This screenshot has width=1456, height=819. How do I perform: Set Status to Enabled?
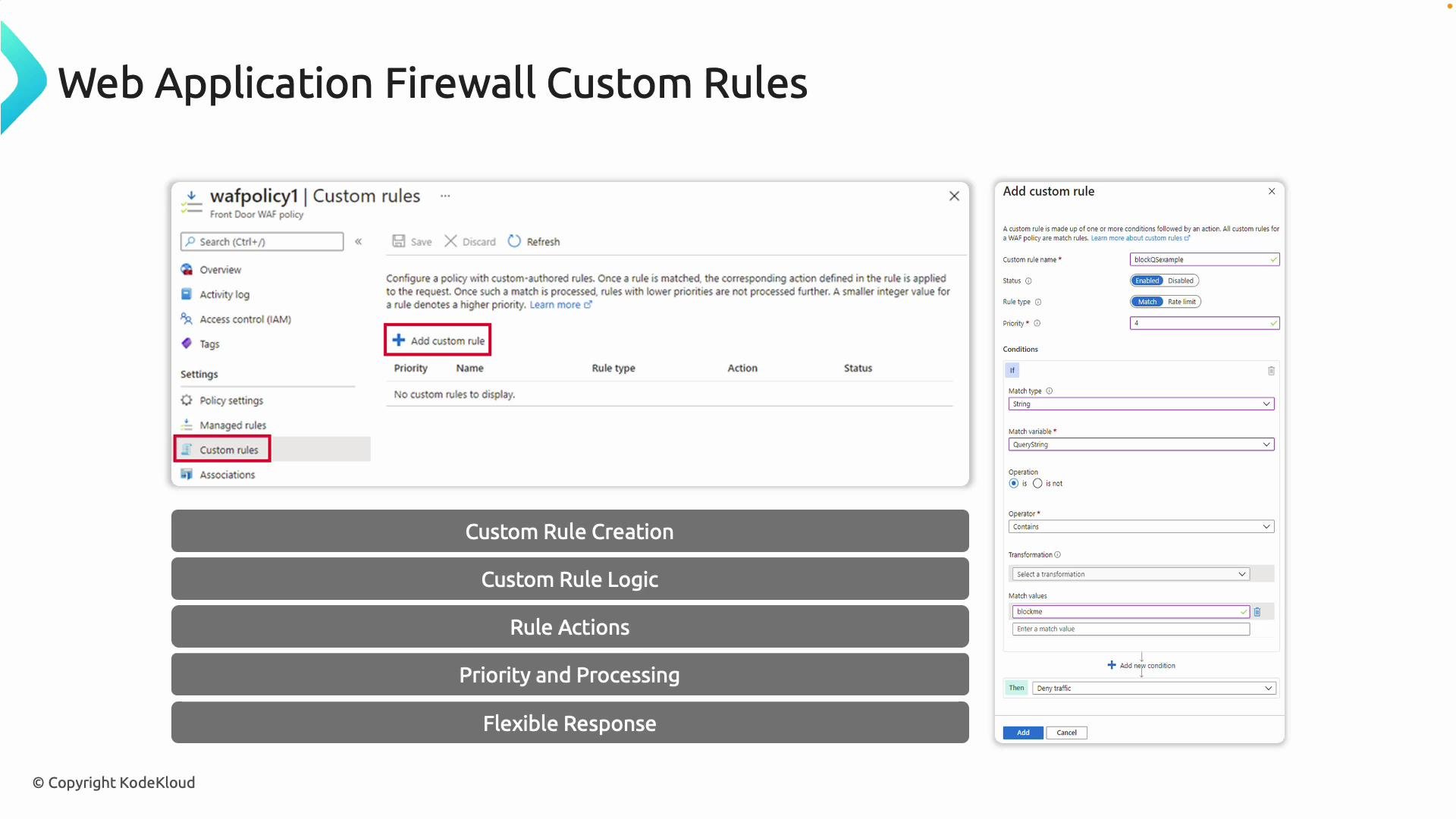1147,281
